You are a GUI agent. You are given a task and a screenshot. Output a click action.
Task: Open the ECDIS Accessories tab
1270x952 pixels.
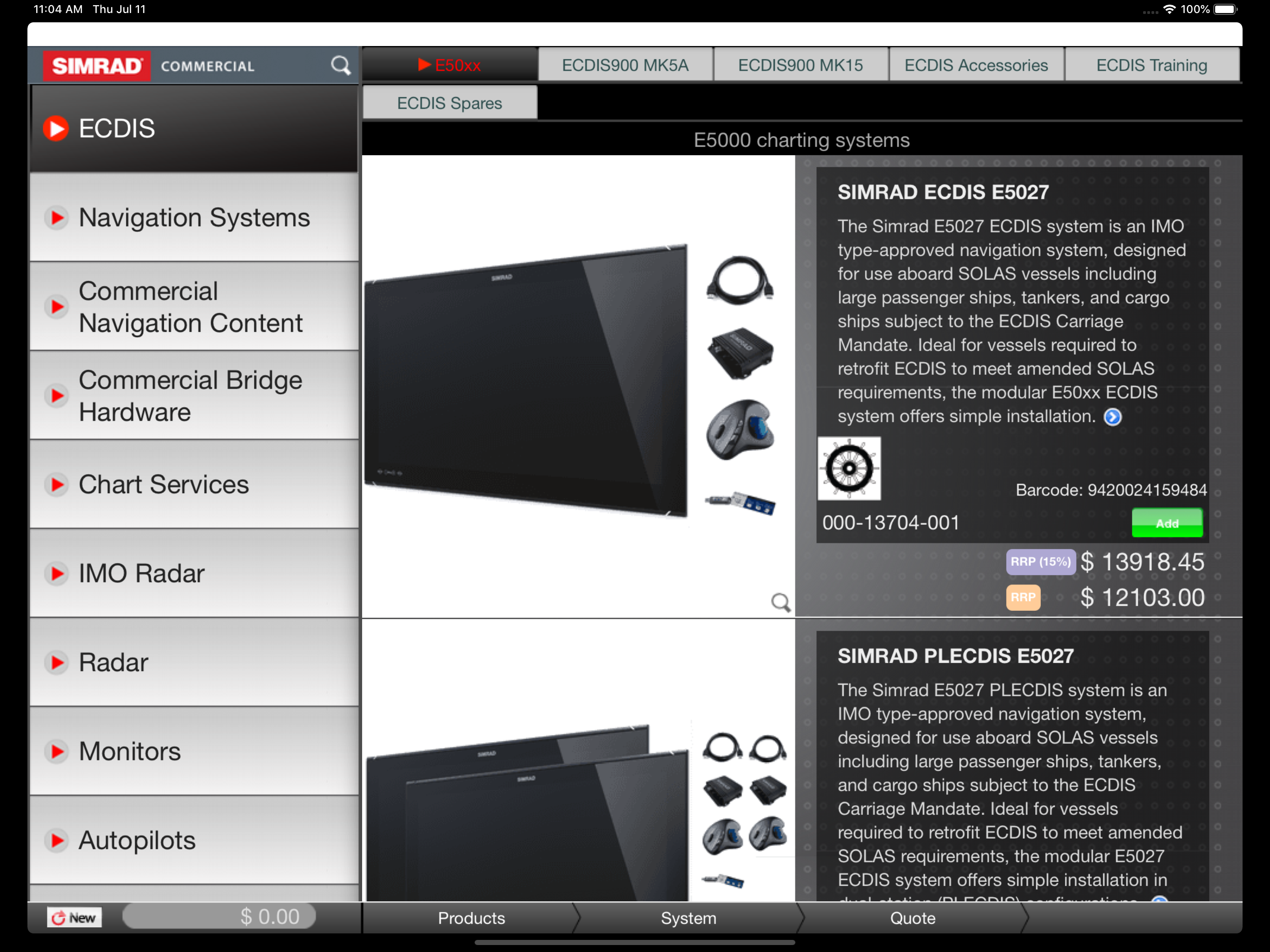(976, 66)
